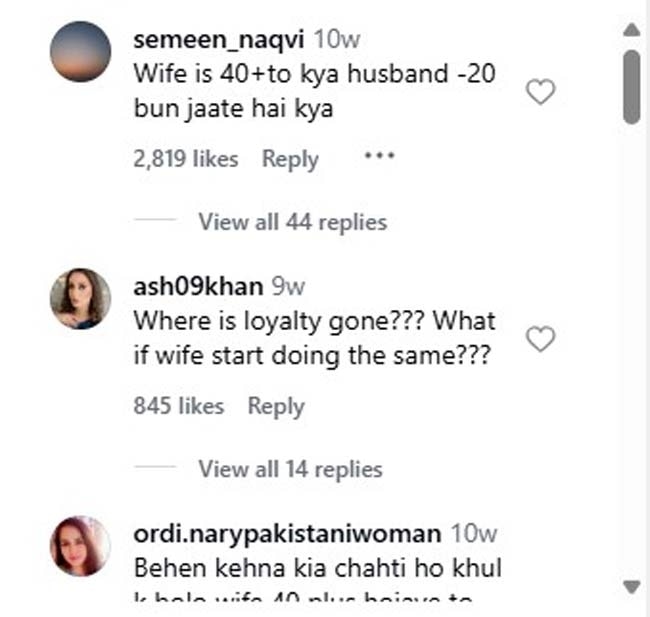Viewport: 650px width, 617px height.
Task: Reply to semeen_naqvi's comment
Action: pyautogui.click(x=290, y=159)
